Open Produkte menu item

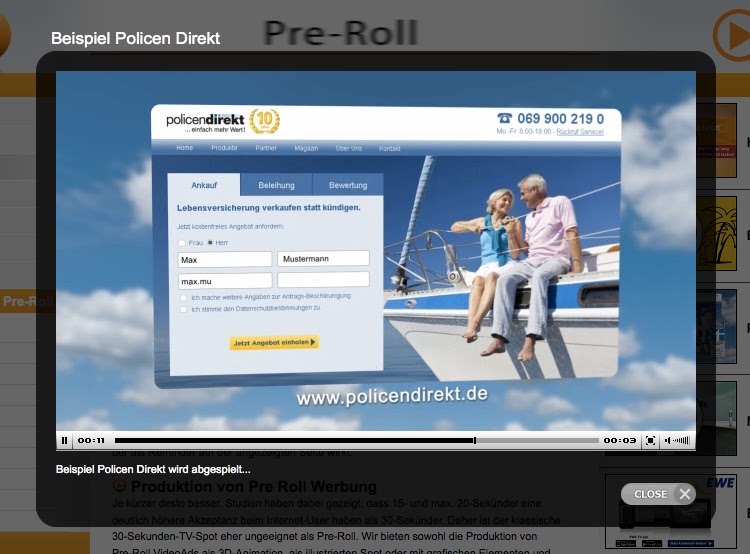[x=224, y=148]
